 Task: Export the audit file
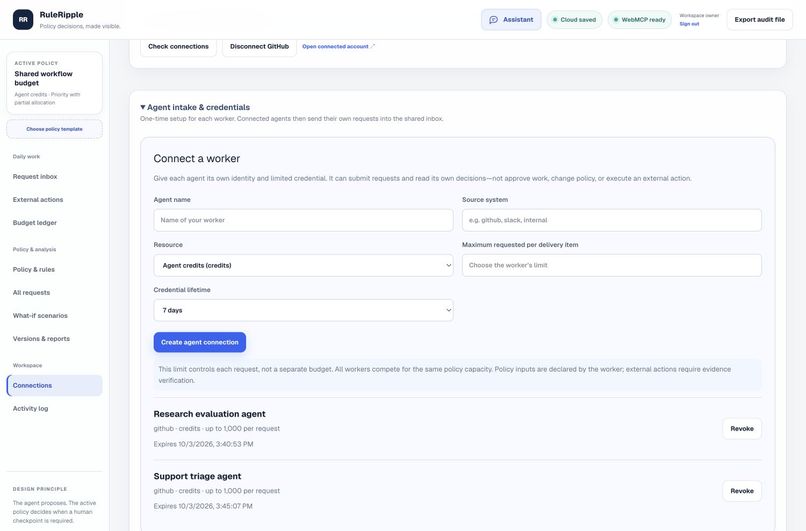(x=759, y=20)
